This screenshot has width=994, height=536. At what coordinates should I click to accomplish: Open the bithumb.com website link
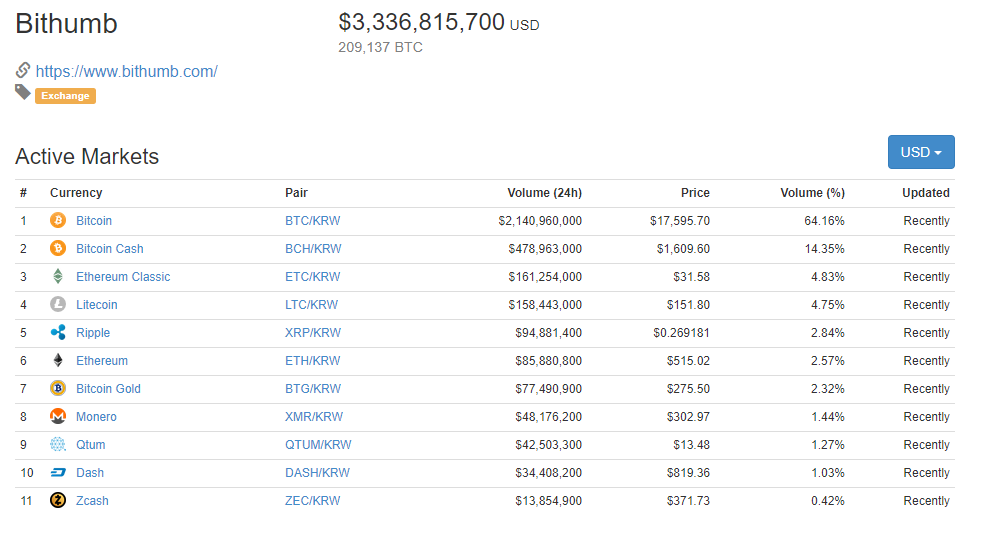(126, 71)
